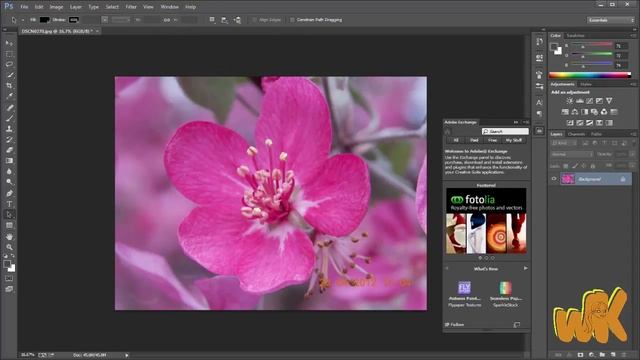Show My Stuff in Exchange
640x360 pixels.
(513, 140)
